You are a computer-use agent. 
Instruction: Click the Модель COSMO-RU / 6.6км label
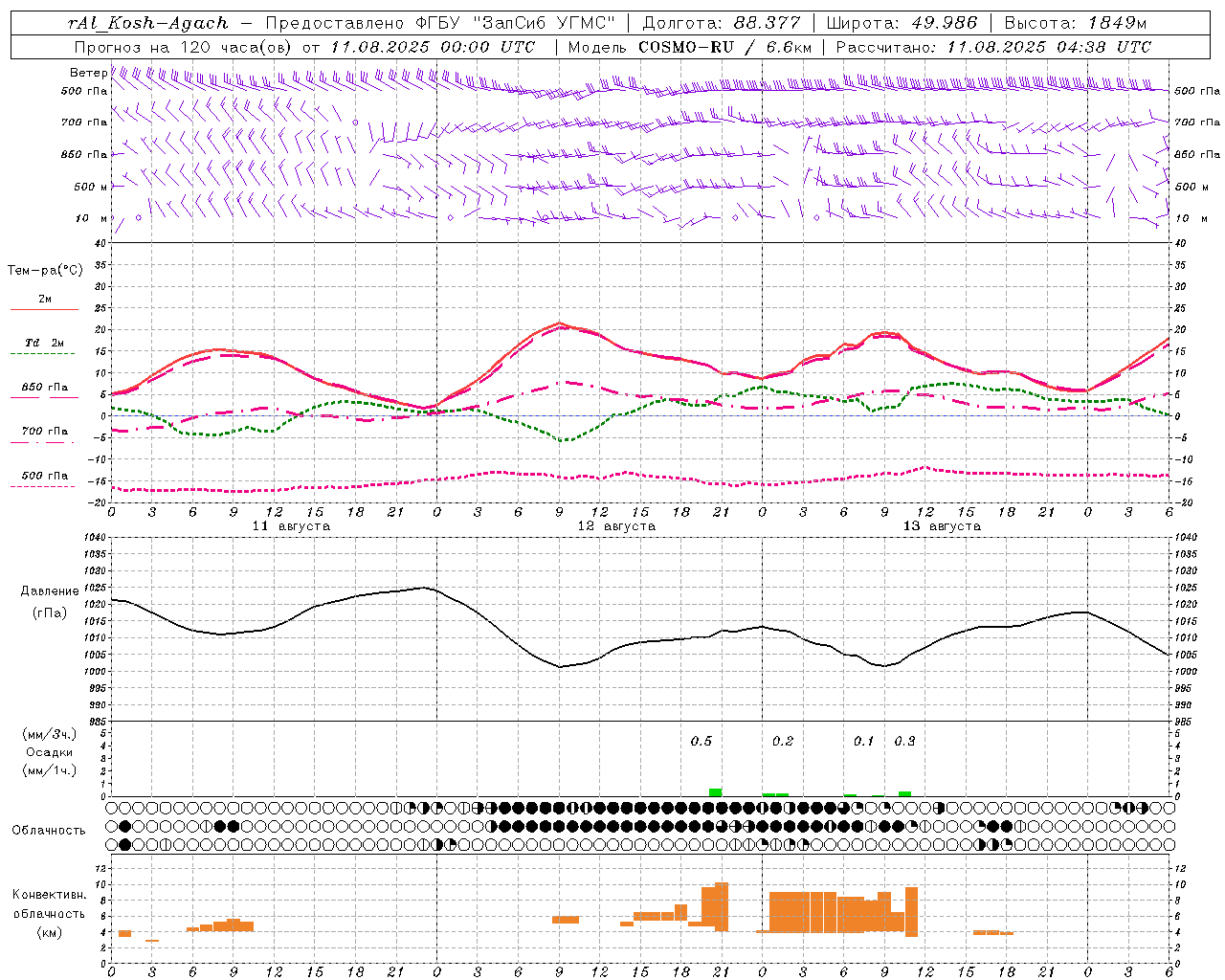tap(690, 47)
